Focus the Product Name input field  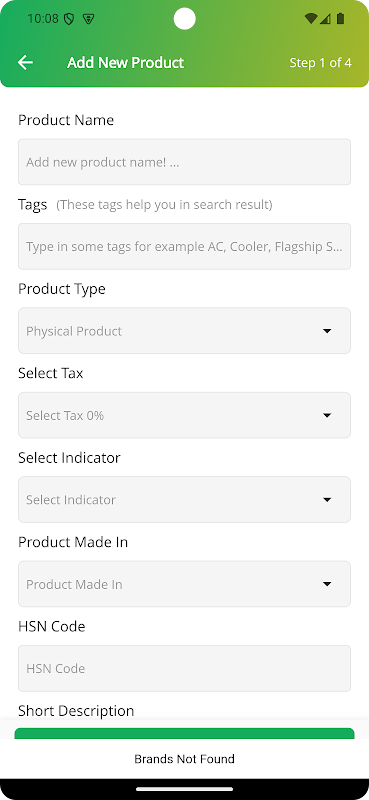tap(184, 162)
